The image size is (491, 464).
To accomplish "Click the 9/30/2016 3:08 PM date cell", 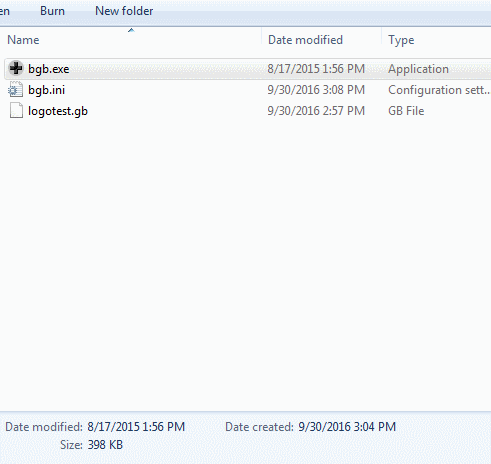I will tap(316, 90).
